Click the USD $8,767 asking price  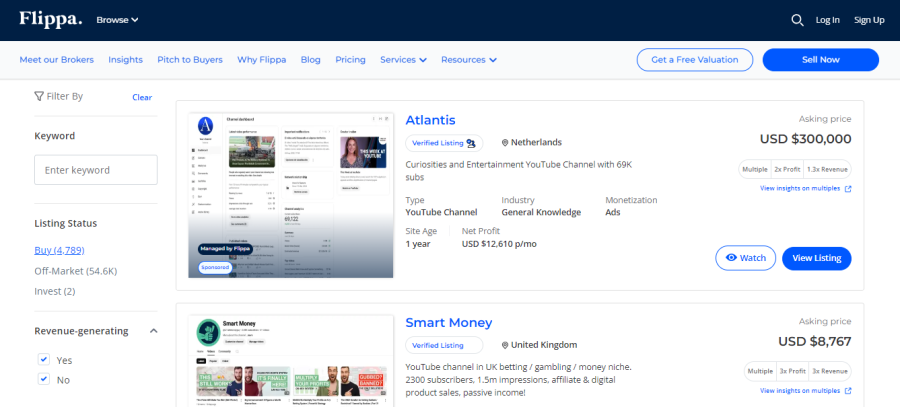click(814, 342)
